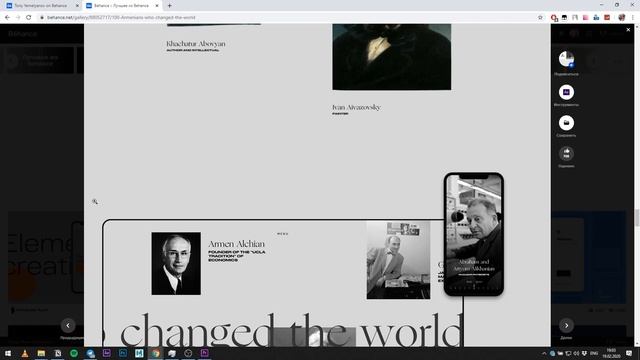Click the pink square extension icon
The image size is (640, 360).
[x=586, y=18]
